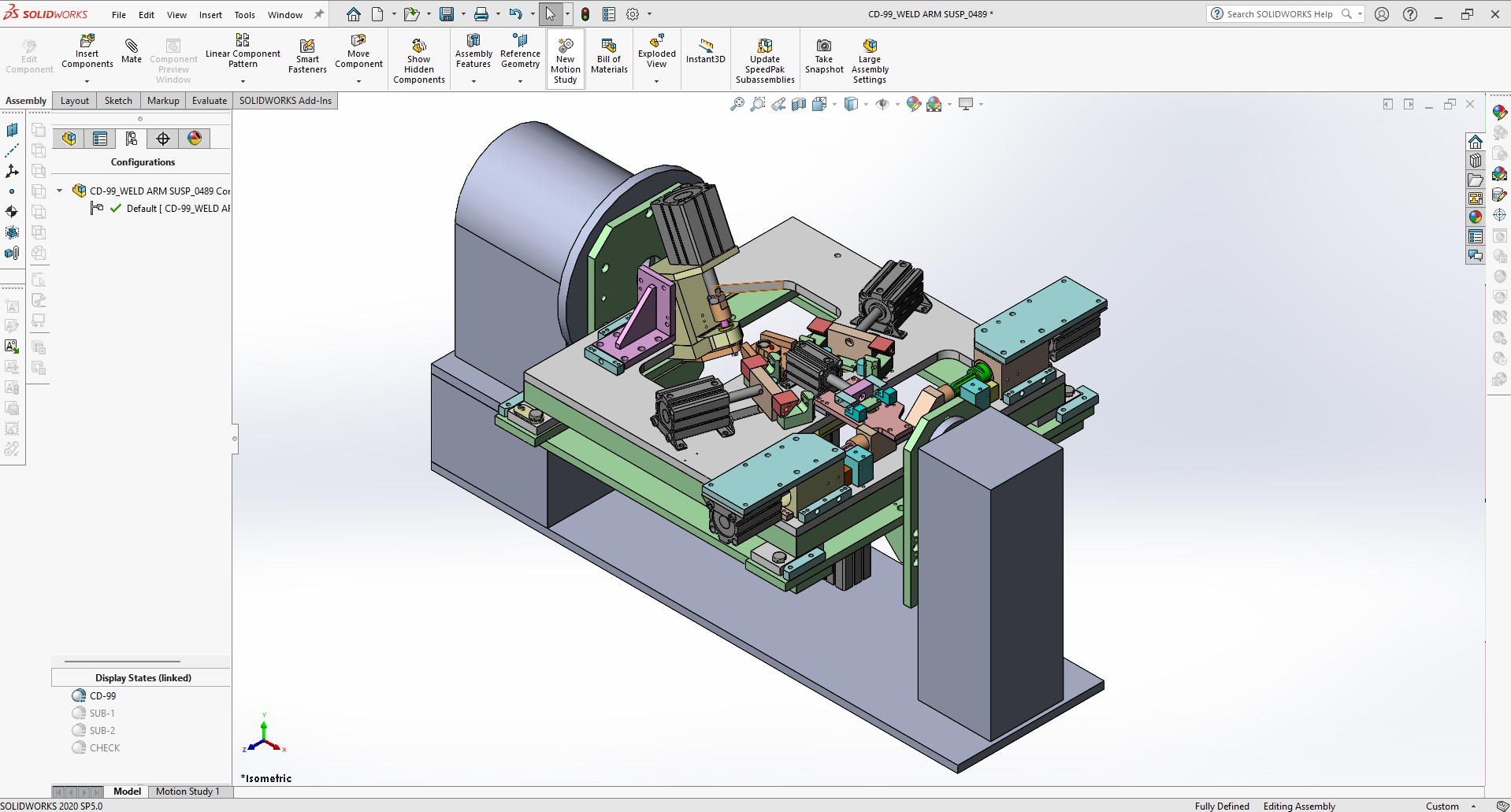The height and width of the screenshot is (812, 1511).
Task: Click the Help question mark icon
Action: pos(1410,14)
